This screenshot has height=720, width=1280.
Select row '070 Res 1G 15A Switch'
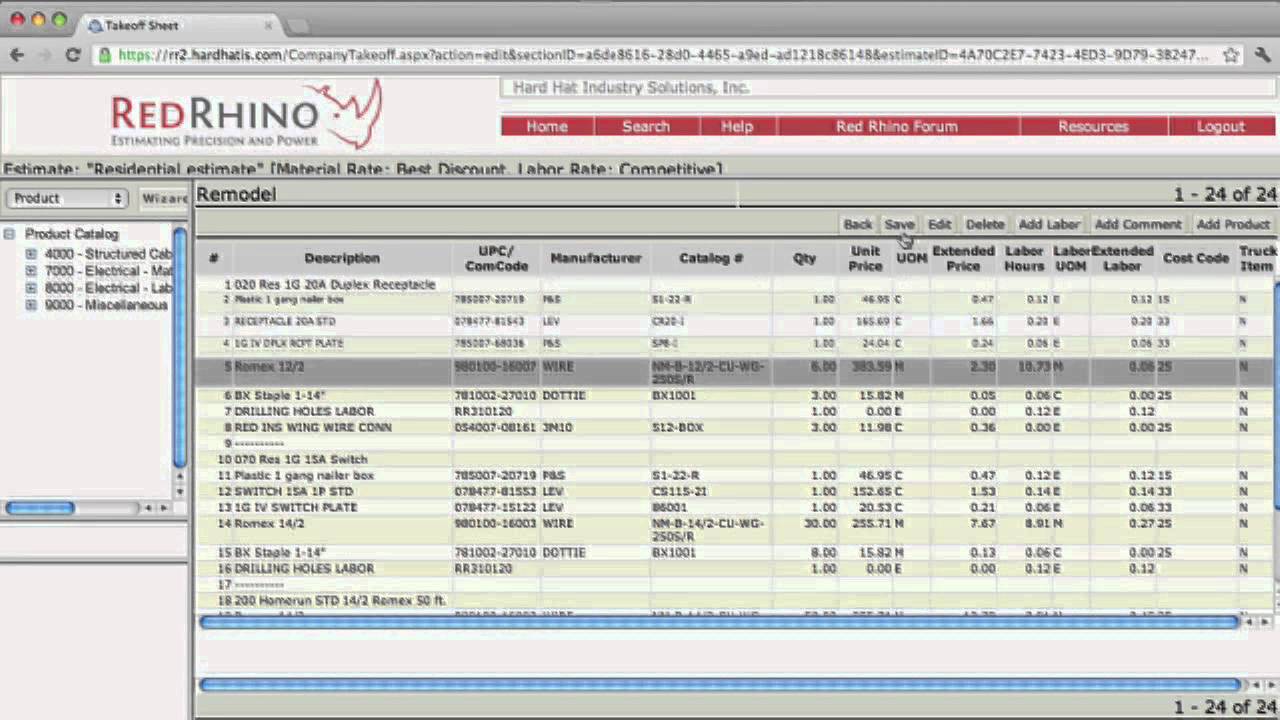(x=735, y=459)
